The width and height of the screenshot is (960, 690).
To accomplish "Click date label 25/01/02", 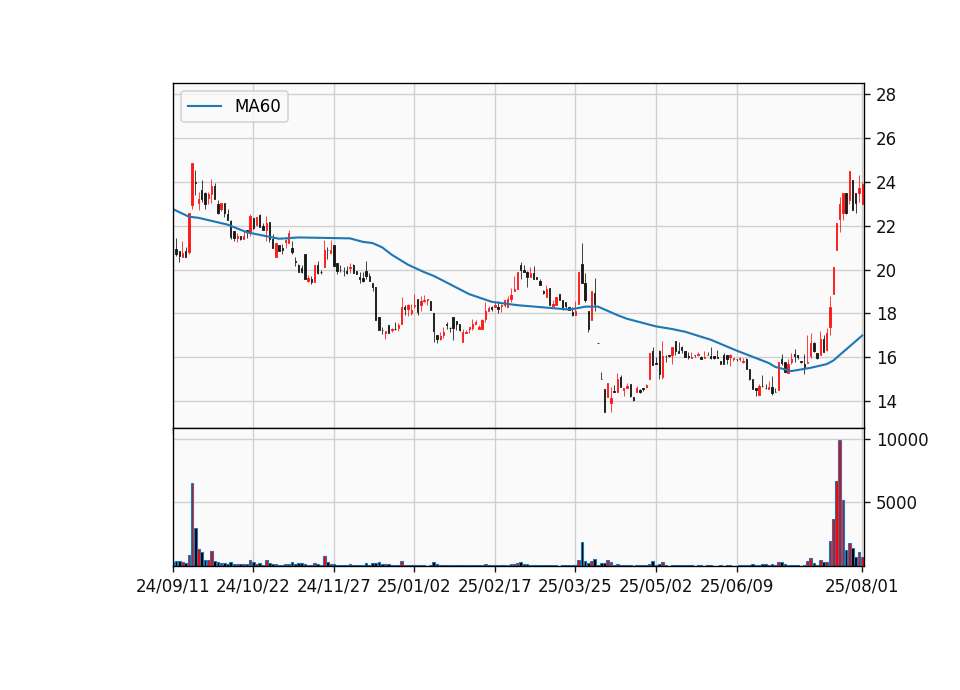I will (x=414, y=586).
